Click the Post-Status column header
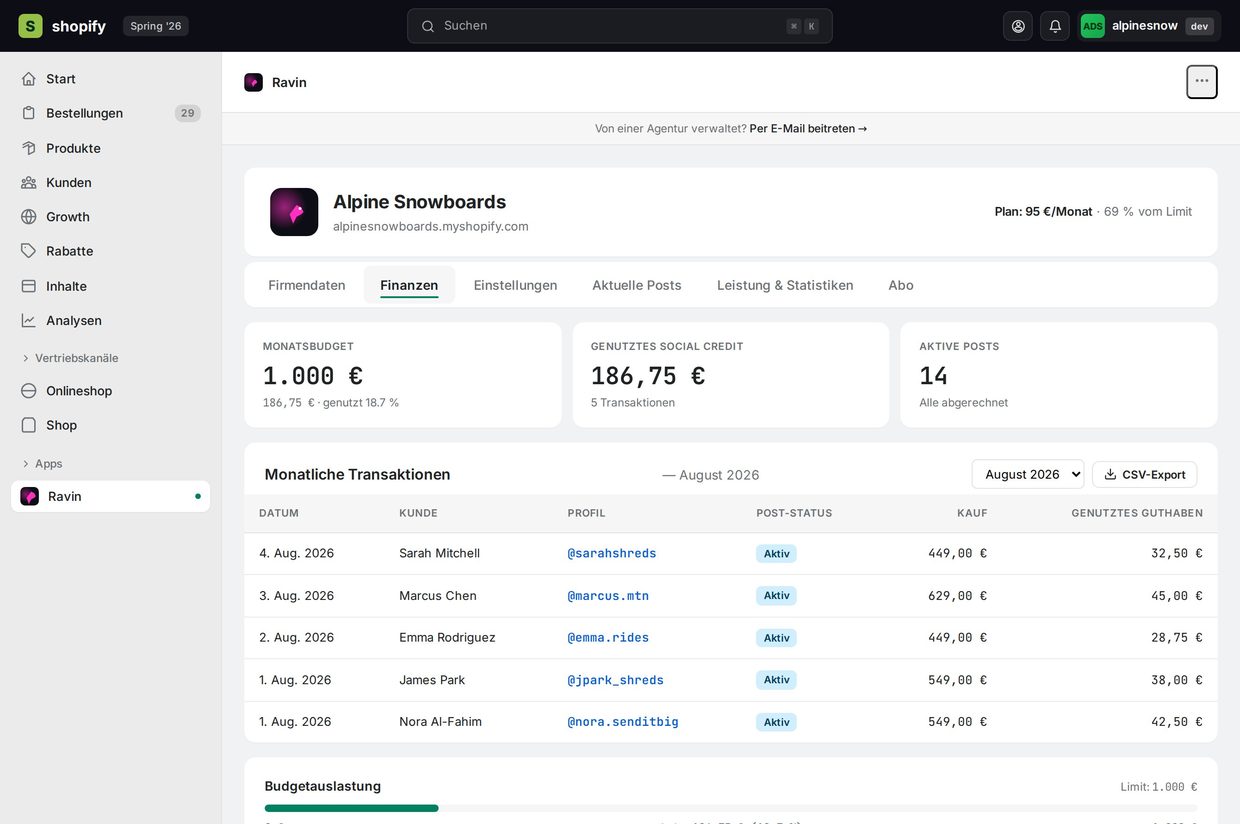Image resolution: width=1240 pixels, height=824 pixels. (794, 513)
